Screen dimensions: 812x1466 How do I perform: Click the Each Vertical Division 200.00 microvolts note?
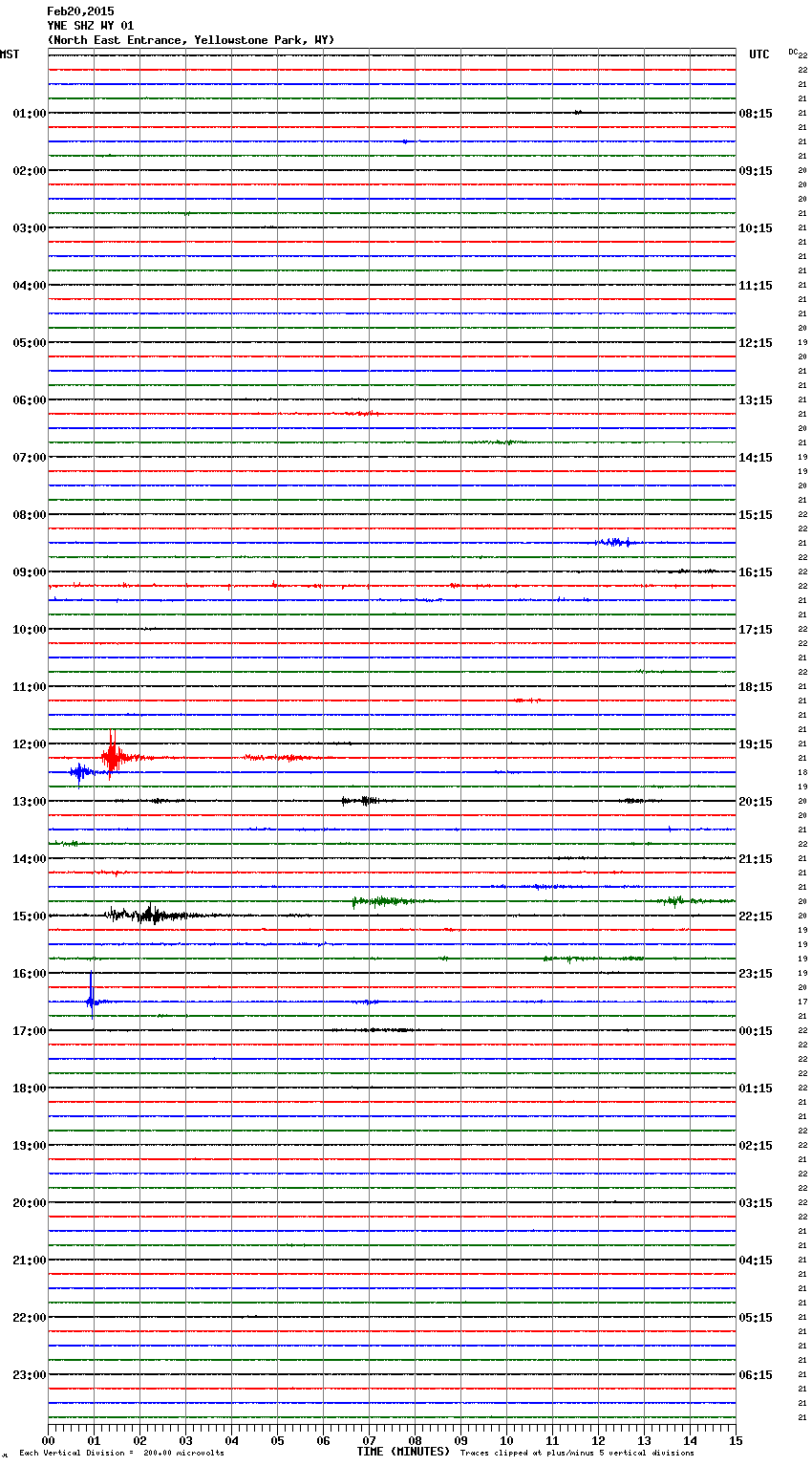pyautogui.click(x=121, y=1454)
